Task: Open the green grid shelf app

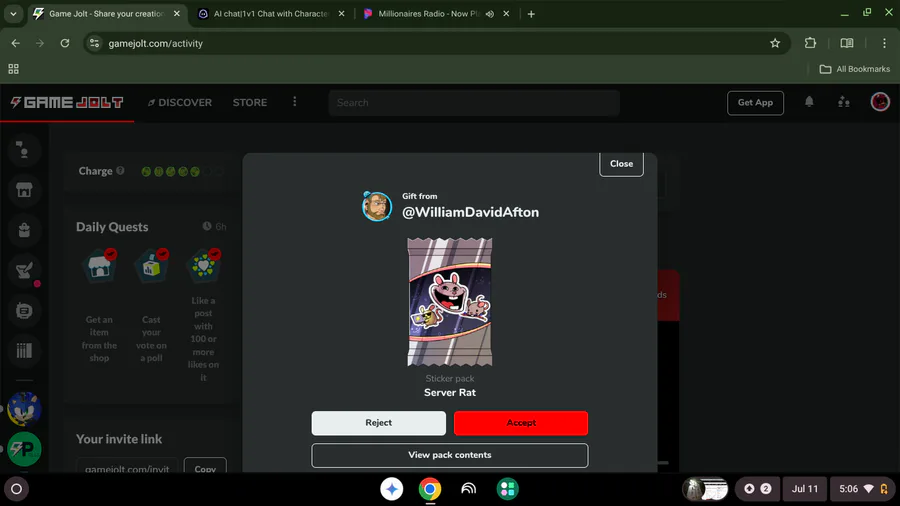Action: tap(507, 489)
